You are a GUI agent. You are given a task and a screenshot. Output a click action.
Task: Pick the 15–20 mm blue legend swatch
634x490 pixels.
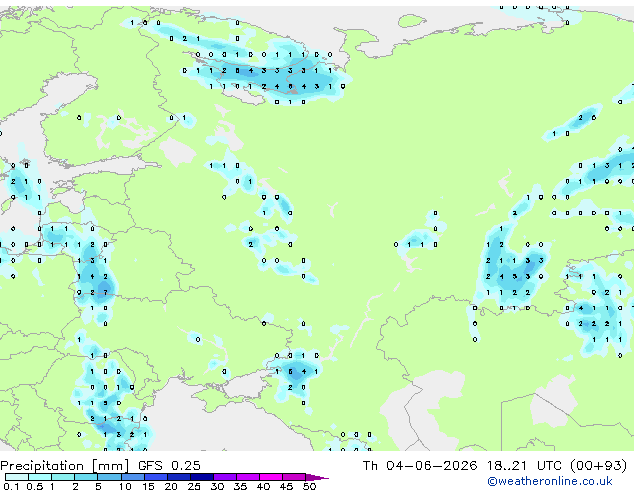click(156, 477)
